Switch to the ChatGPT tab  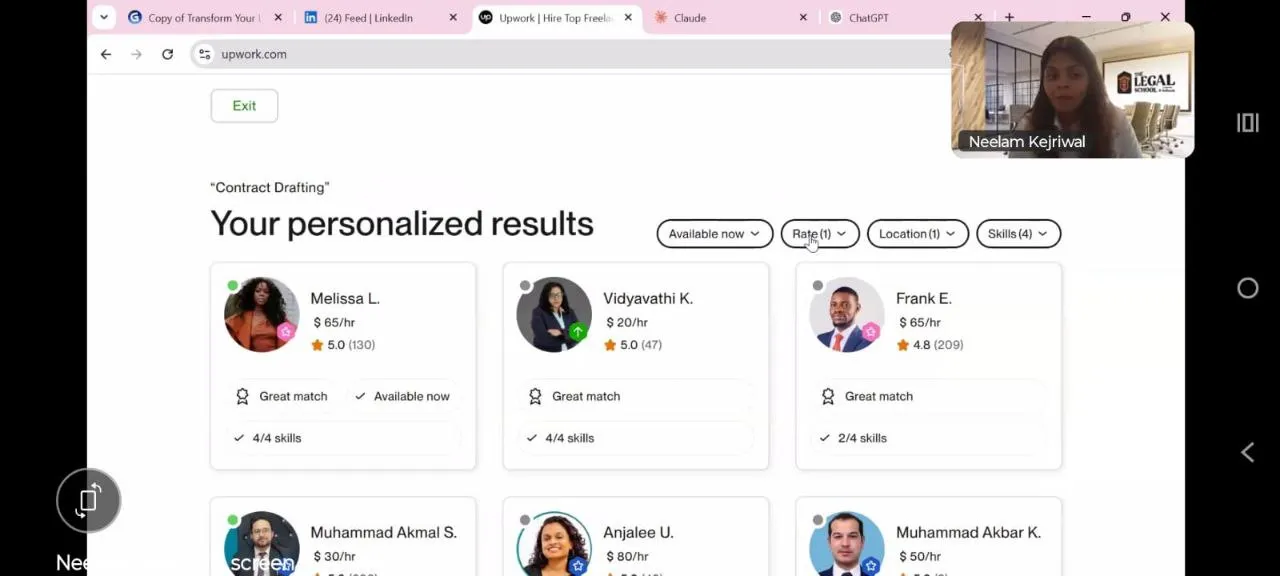tap(868, 18)
